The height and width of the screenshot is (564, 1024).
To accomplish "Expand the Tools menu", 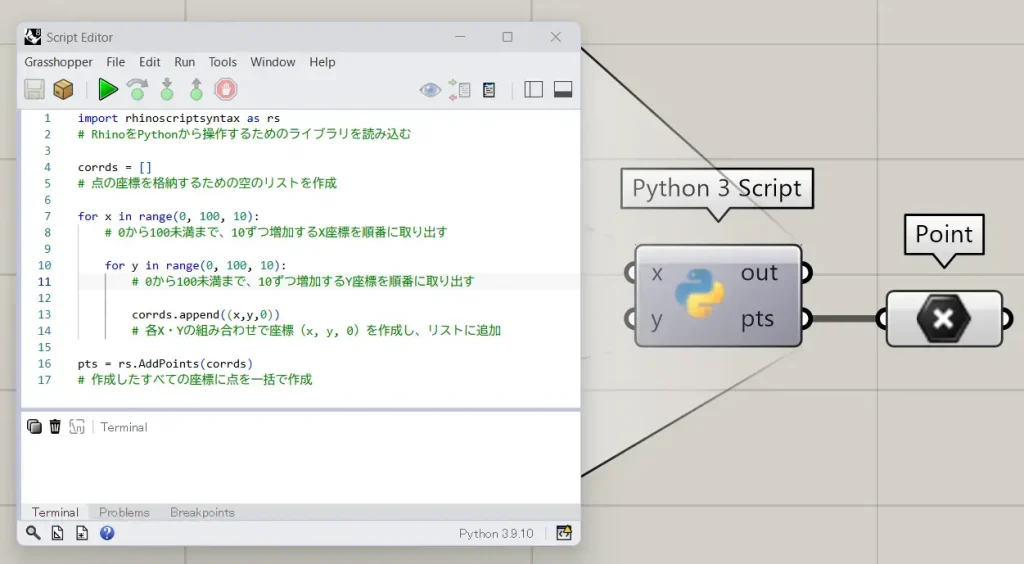I will (222, 62).
